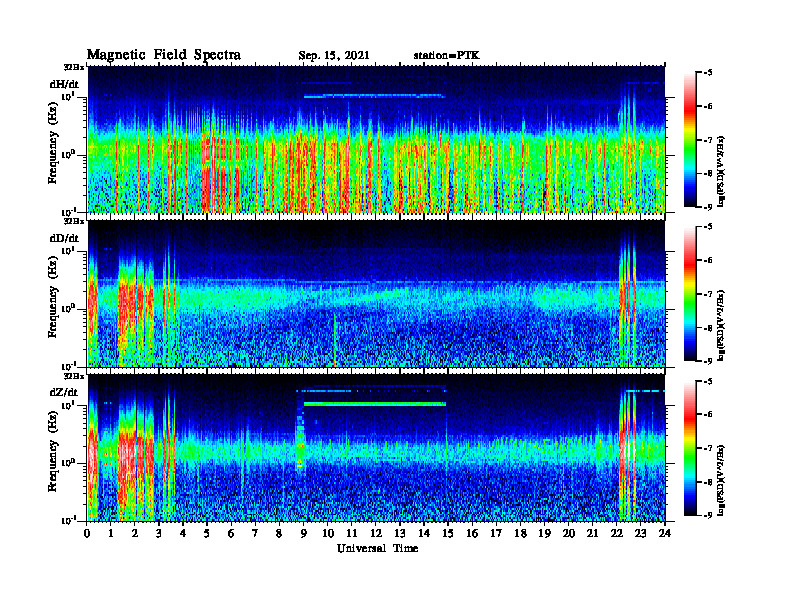
Task: Click hour tick label "3" on time axis
Action: click(159, 534)
